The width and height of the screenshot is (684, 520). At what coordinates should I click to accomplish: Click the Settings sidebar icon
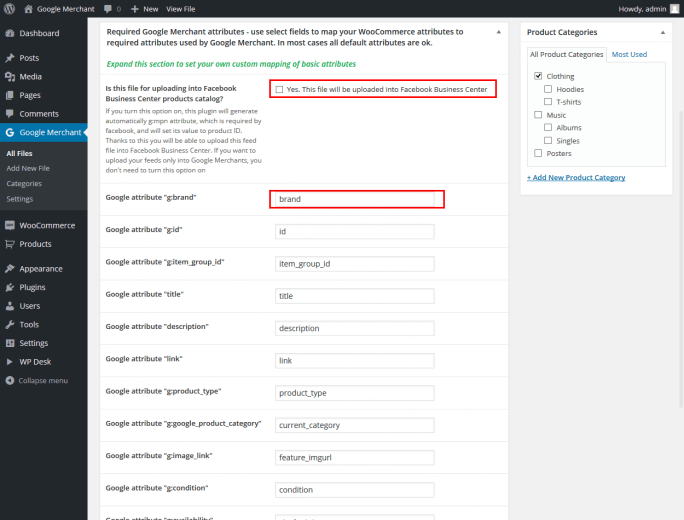[x=10, y=343]
